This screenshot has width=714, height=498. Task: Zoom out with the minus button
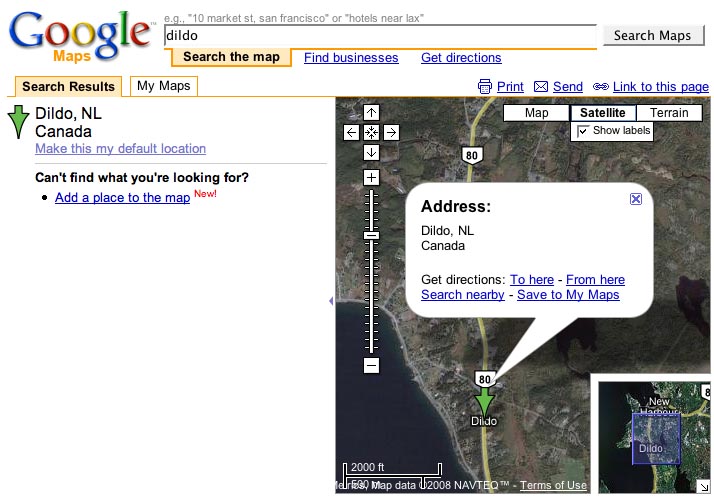pos(371,365)
